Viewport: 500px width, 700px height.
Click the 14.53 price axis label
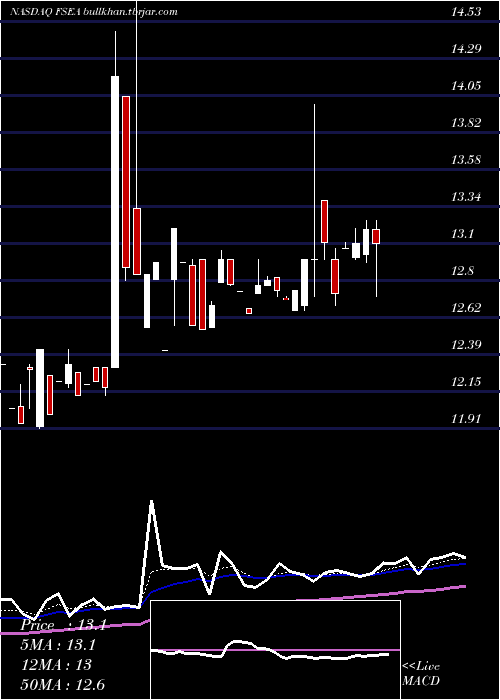coord(466,12)
